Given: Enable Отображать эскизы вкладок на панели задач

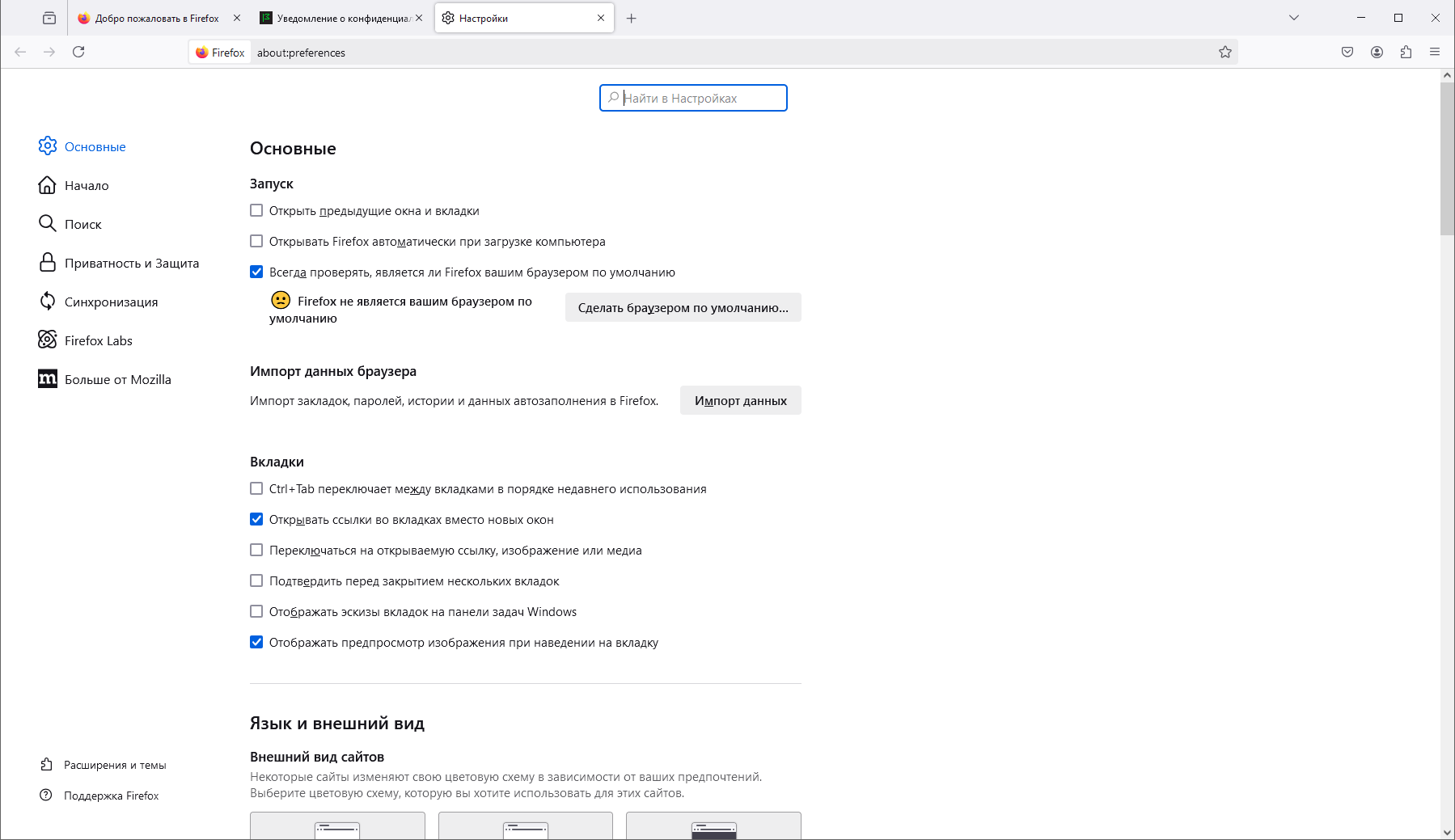Looking at the screenshot, I should [x=256, y=611].
